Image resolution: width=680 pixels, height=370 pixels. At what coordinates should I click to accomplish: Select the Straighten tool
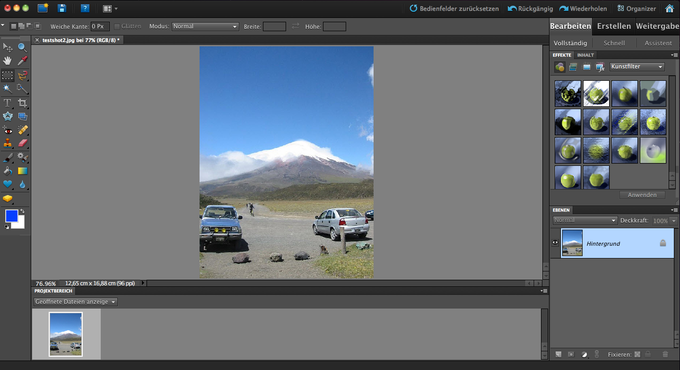pyautogui.click(x=22, y=116)
